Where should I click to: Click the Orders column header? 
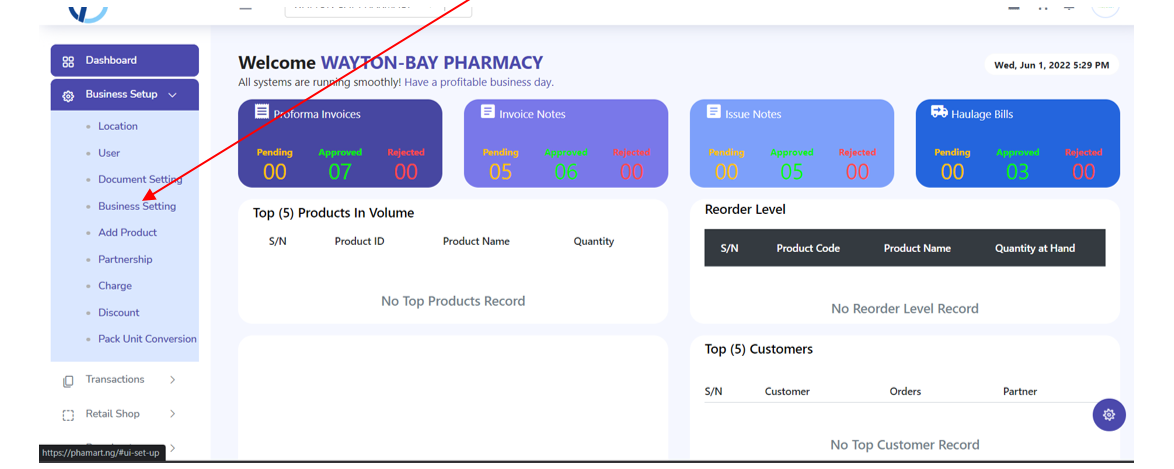click(x=905, y=391)
